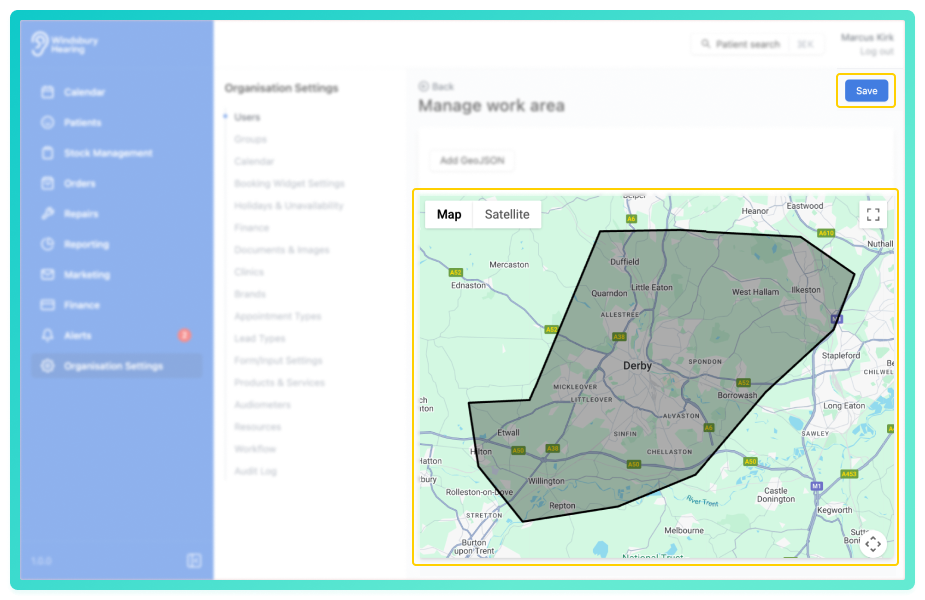Viewport: 925px width, 600px height.
Task: Click Castle Donington label on map
Action: 776,494
